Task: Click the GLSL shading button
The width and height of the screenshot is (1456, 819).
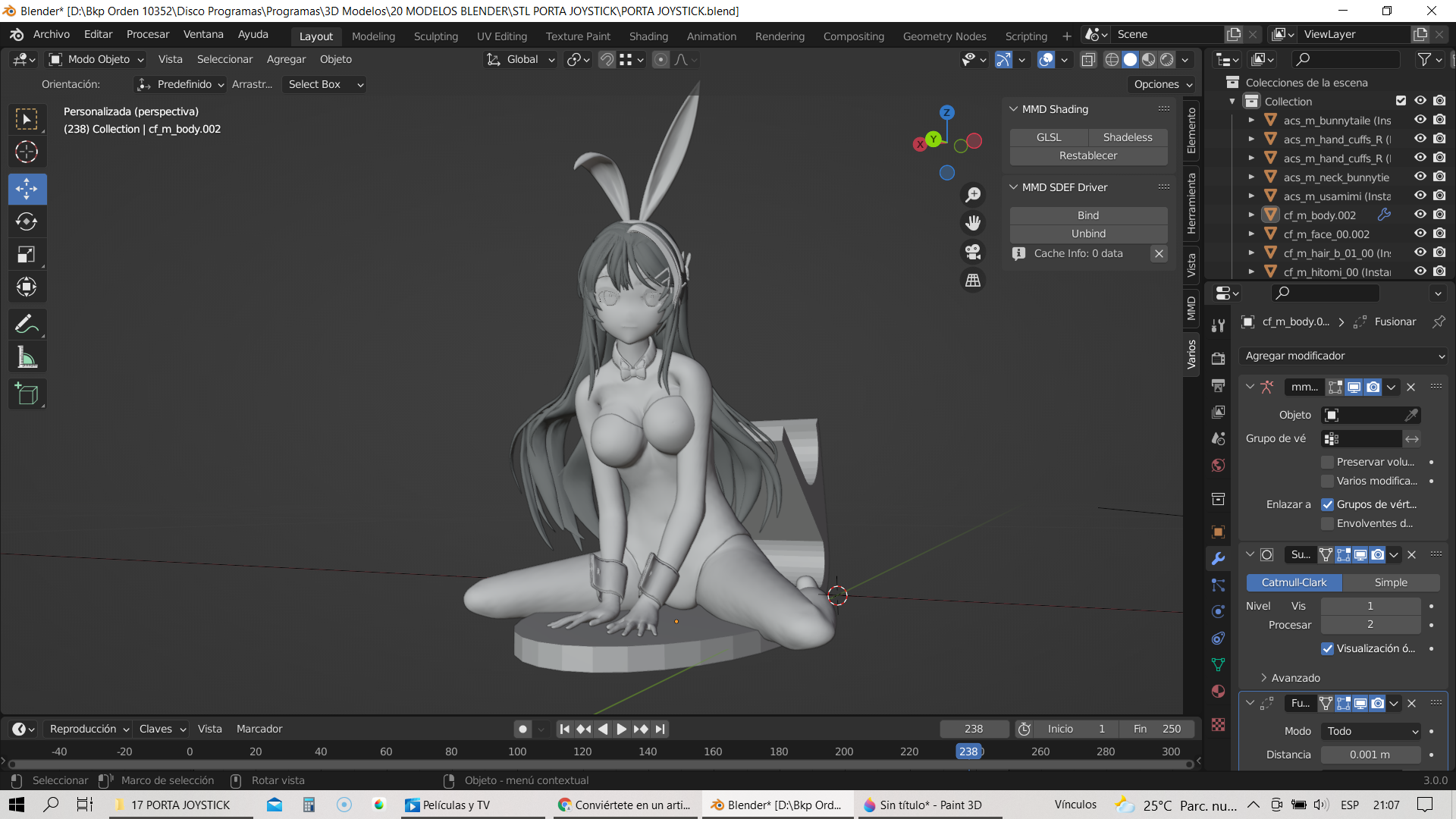Action: (x=1049, y=137)
